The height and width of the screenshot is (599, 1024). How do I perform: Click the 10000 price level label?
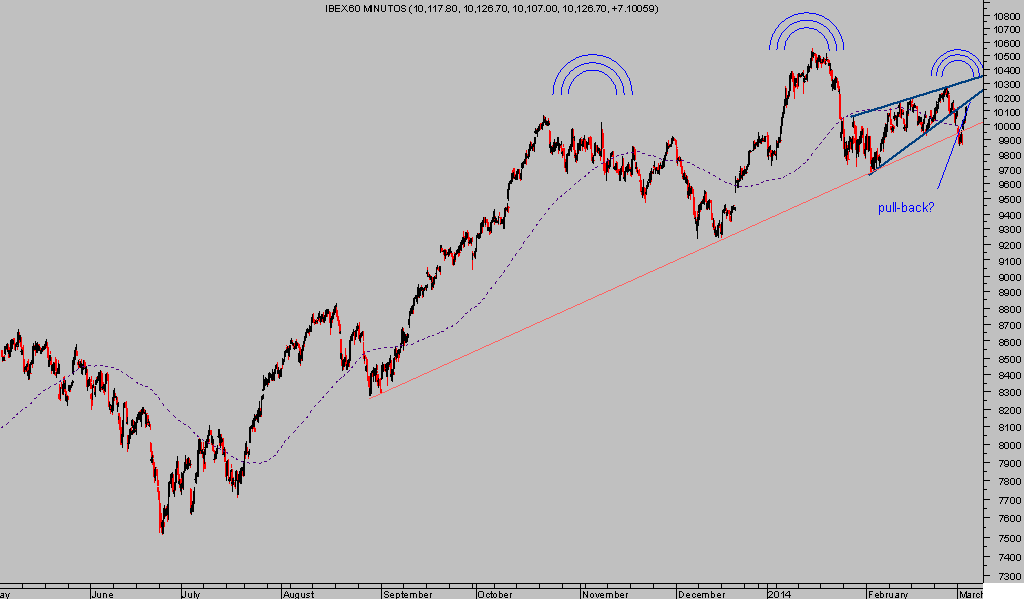click(x=1004, y=125)
